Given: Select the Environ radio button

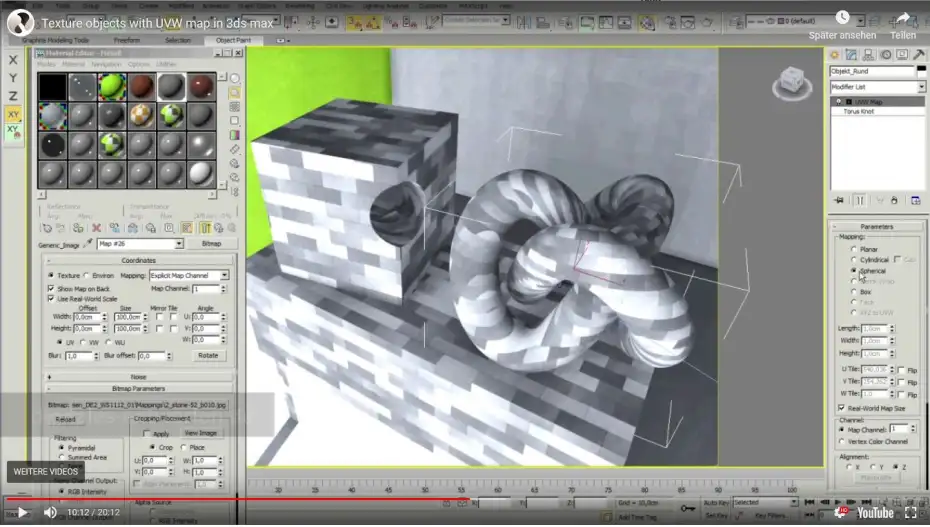Looking at the screenshot, I should point(87,276).
